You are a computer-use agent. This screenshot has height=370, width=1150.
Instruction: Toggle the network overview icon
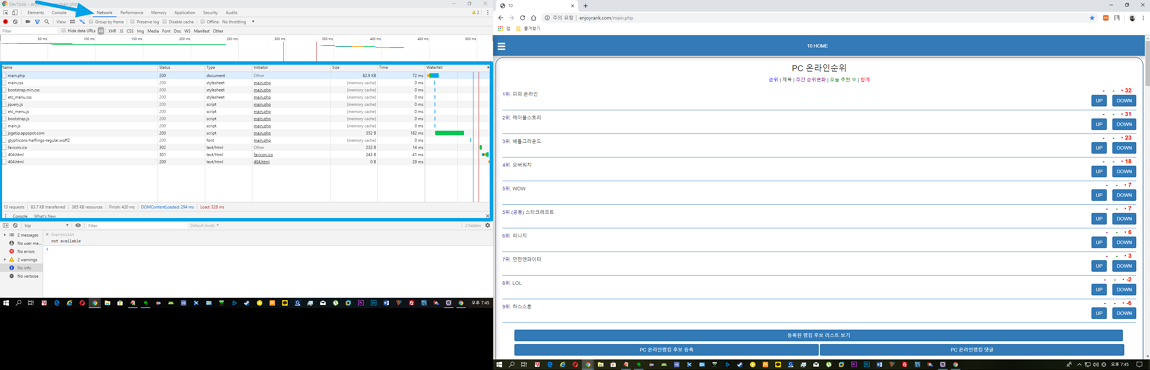pos(82,22)
